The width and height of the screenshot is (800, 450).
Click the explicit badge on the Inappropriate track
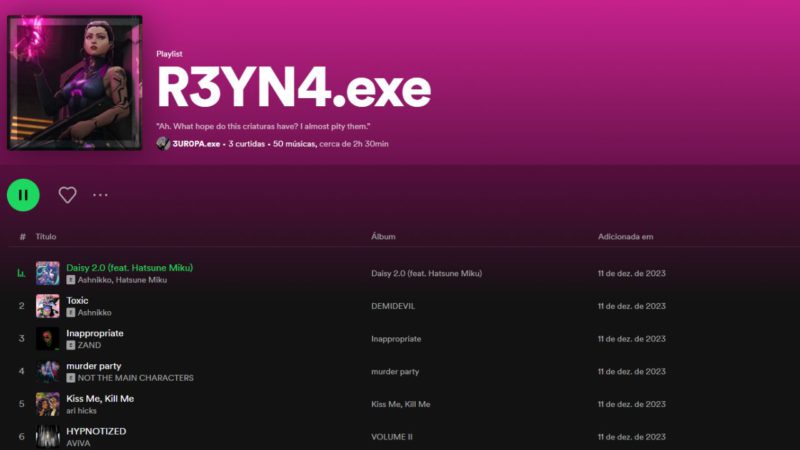70,345
